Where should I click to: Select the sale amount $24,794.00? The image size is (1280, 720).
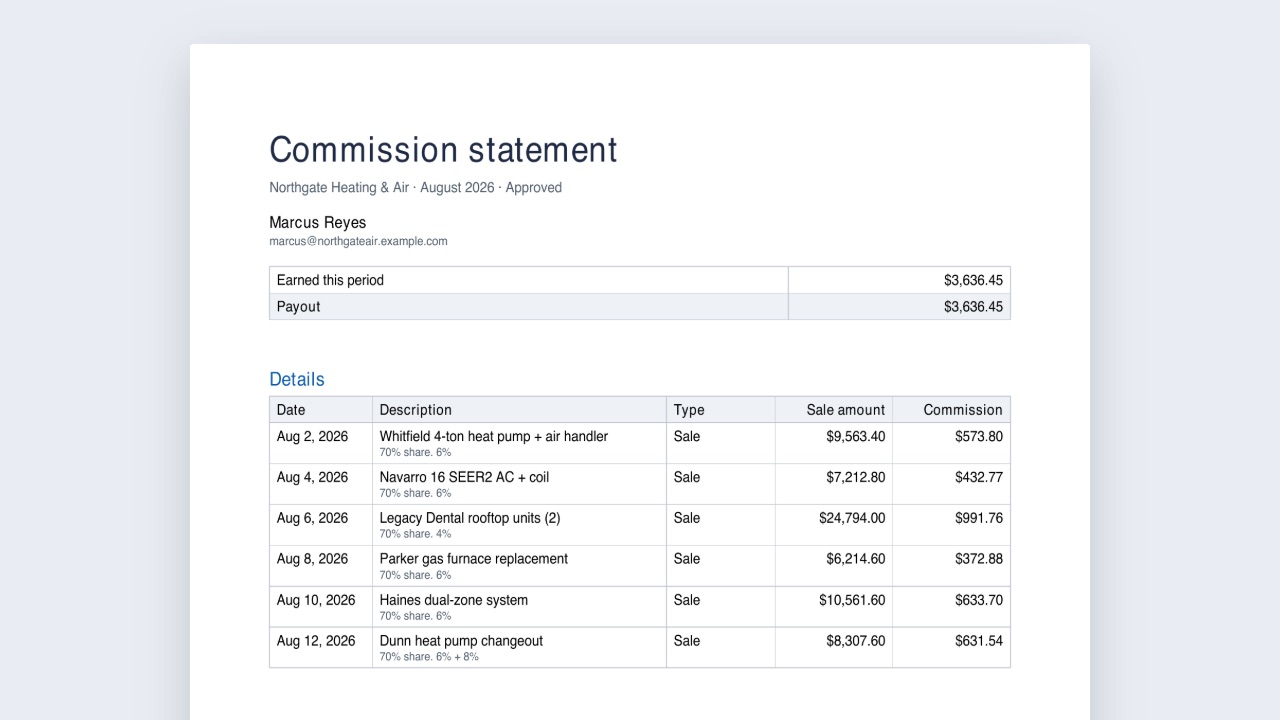[x=852, y=519]
